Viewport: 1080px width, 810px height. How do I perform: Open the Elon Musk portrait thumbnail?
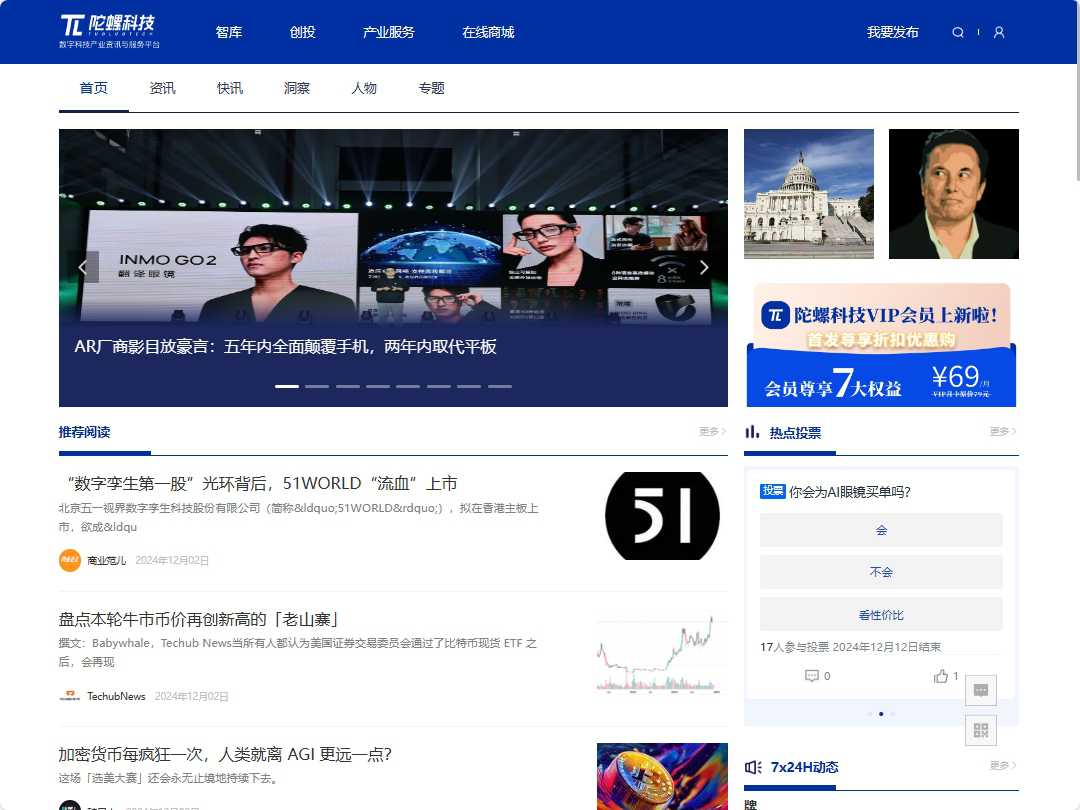click(x=954, y=194)
